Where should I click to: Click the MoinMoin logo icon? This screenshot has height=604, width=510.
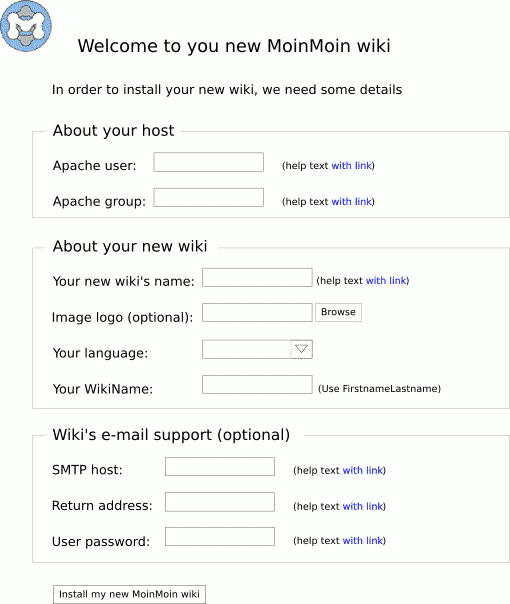[26, 26]
